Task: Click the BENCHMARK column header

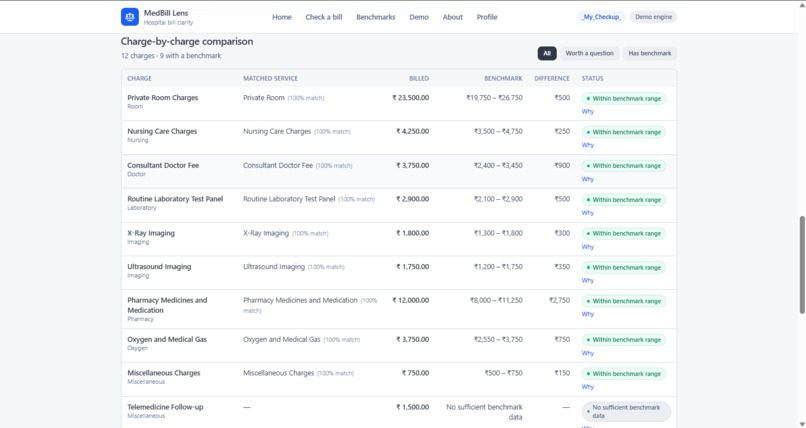Action: (503, 79)
